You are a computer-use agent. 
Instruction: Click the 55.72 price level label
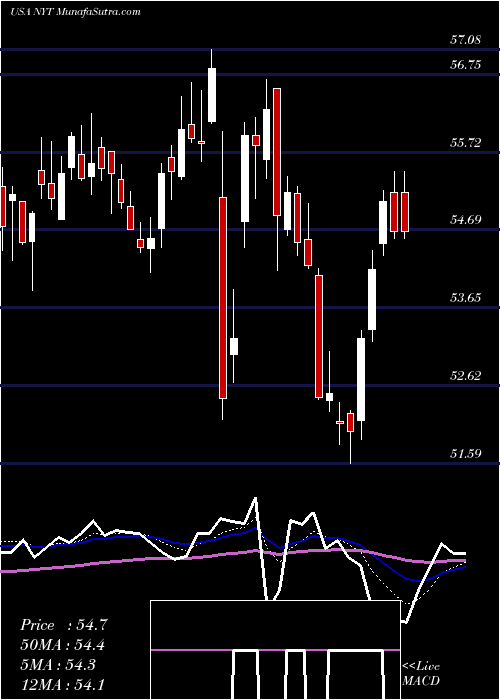click(x=465, y=143)
